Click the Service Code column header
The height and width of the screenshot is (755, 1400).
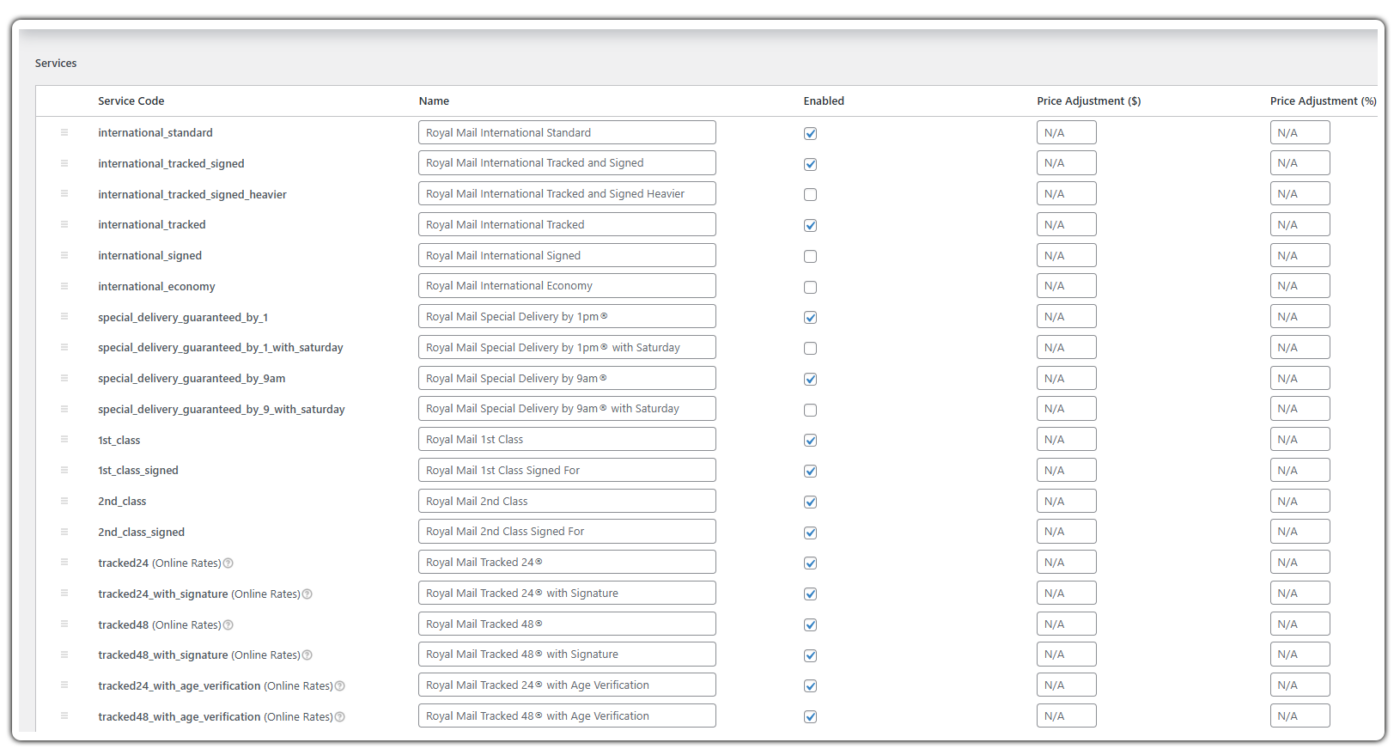pos(131,101)
